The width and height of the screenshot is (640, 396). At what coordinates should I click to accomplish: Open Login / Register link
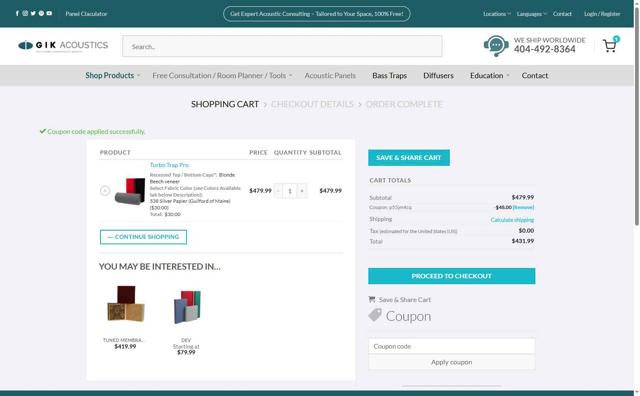click(602, 14)
